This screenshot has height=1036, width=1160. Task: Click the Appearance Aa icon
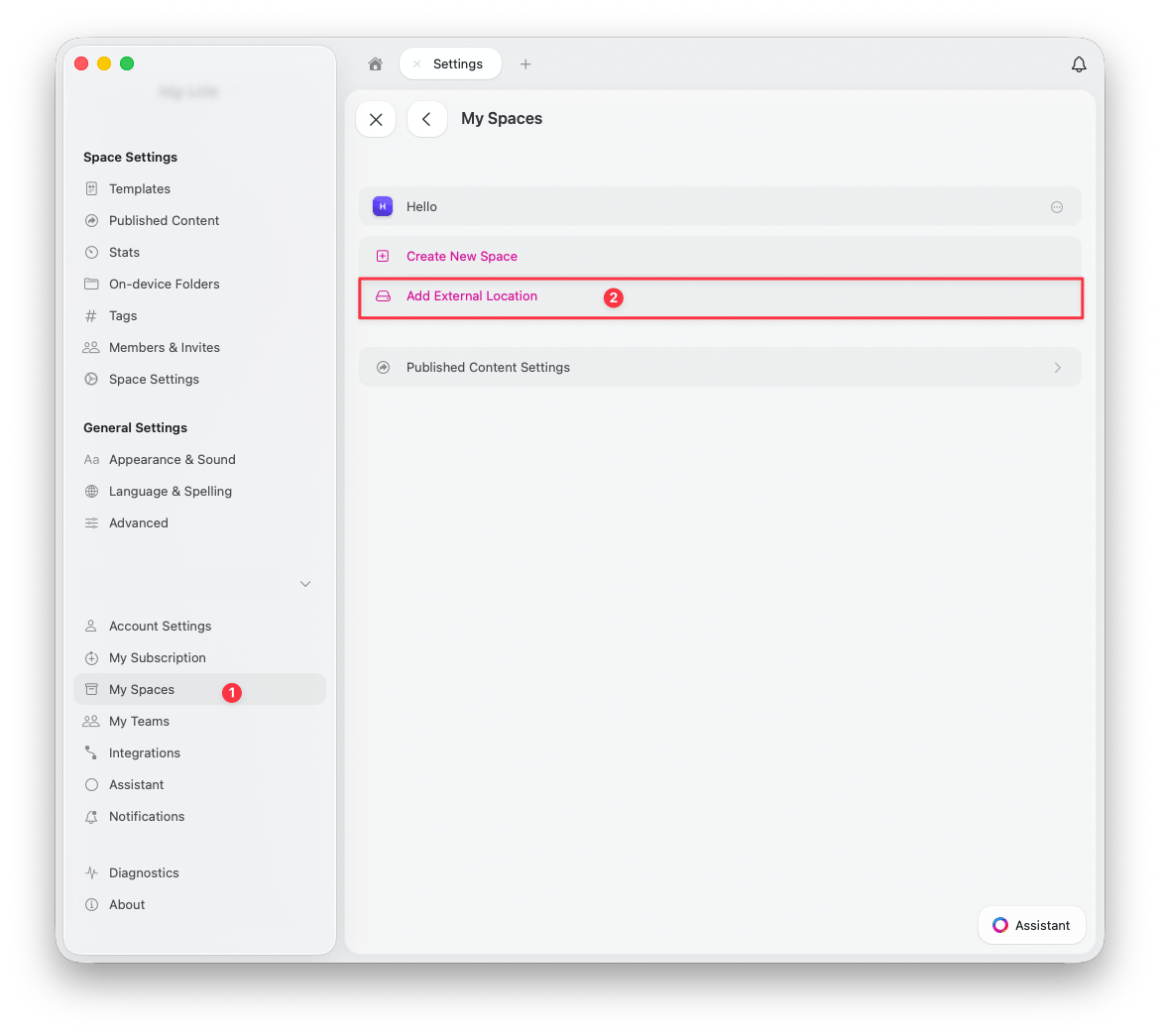tap(92, 460)
